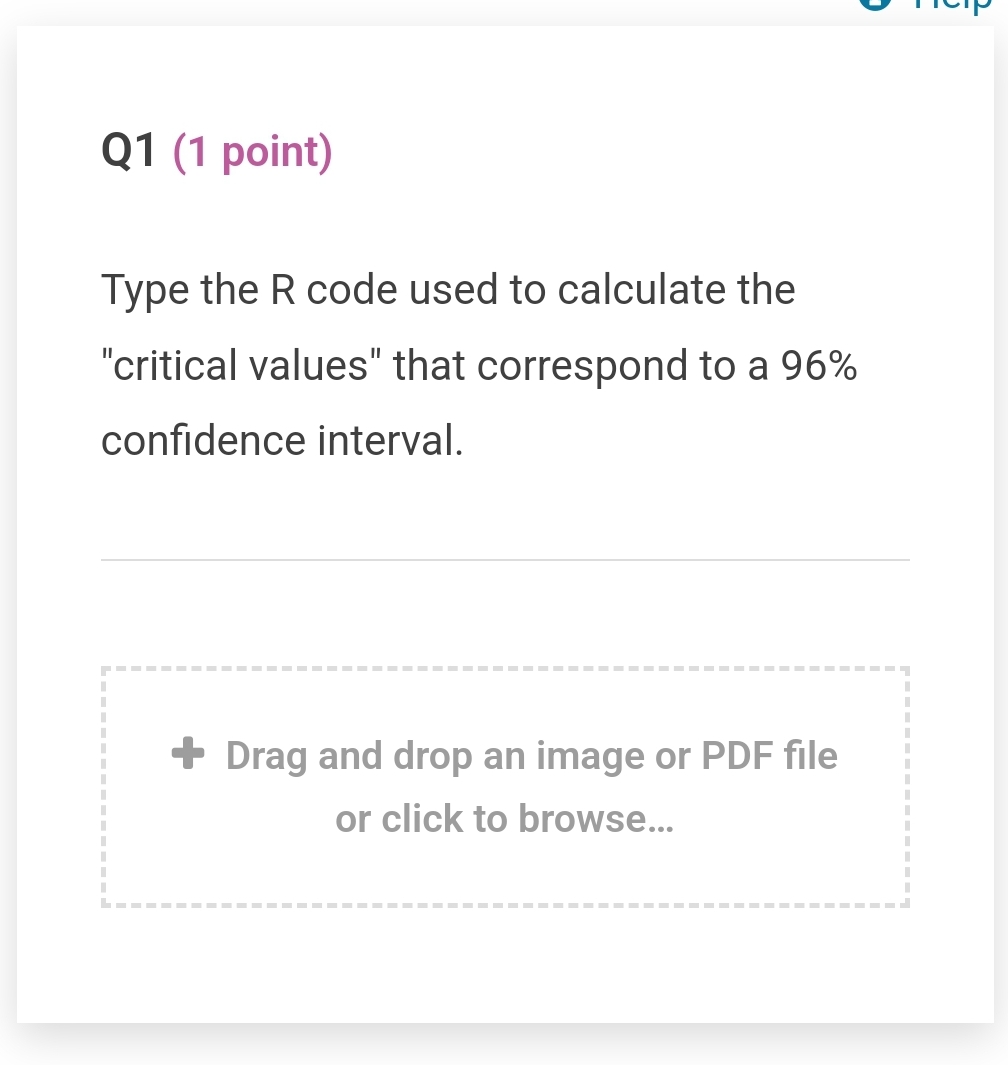The image size is (1008, 1065).
Task: Click the word "that" in the question
Action: 430,366
